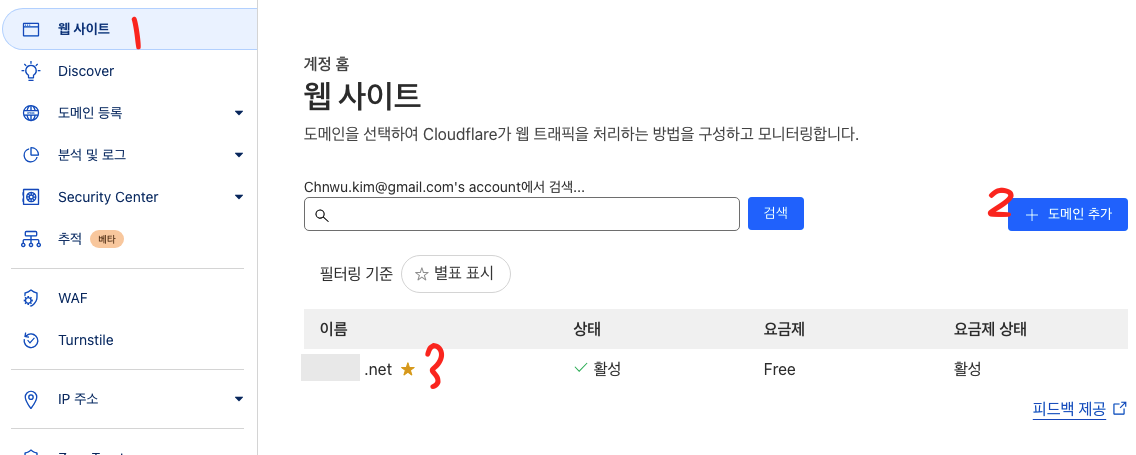
Task: Click the Discover lightbulb icon
Action: coord(31,71)
